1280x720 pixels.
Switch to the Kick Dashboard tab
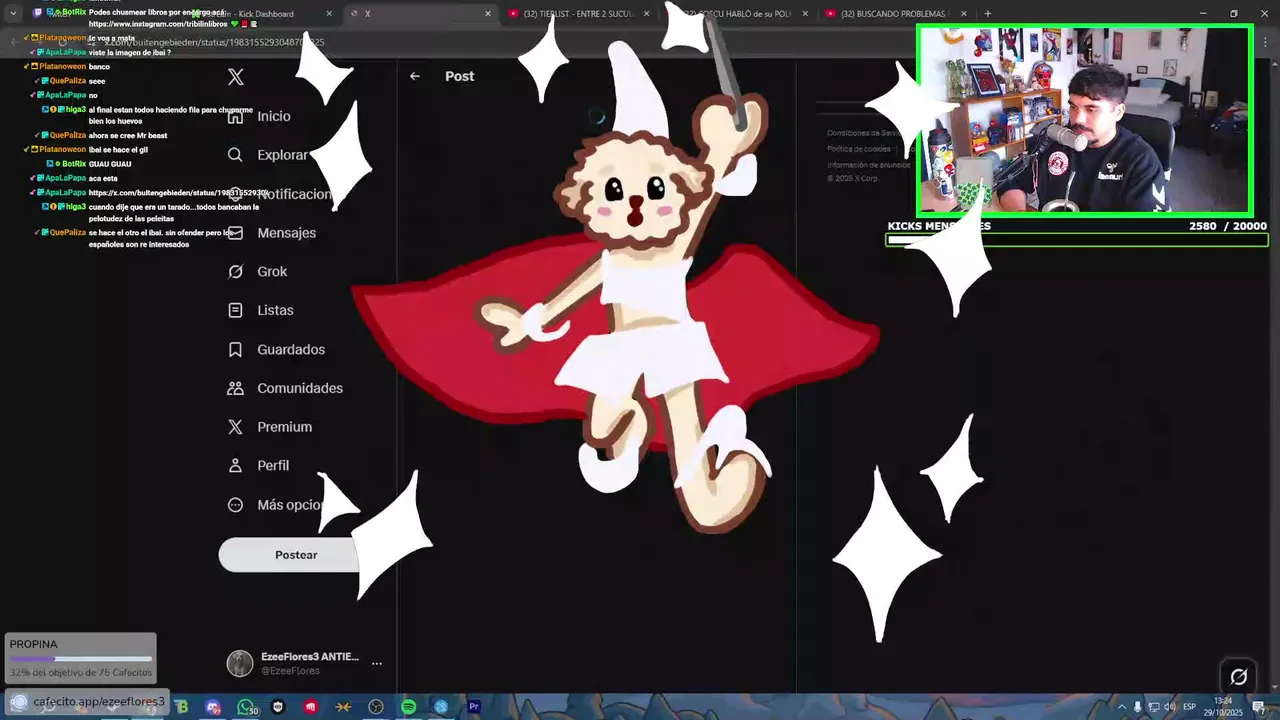pos(262,14)
